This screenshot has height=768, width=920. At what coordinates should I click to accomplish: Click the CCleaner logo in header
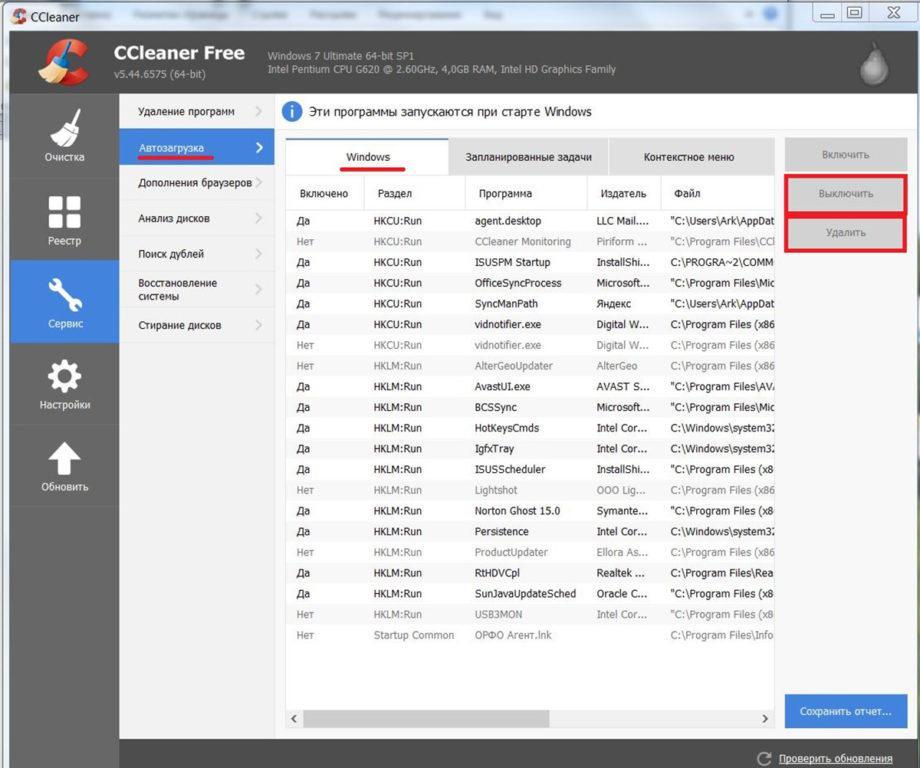(x=63, y=62)
